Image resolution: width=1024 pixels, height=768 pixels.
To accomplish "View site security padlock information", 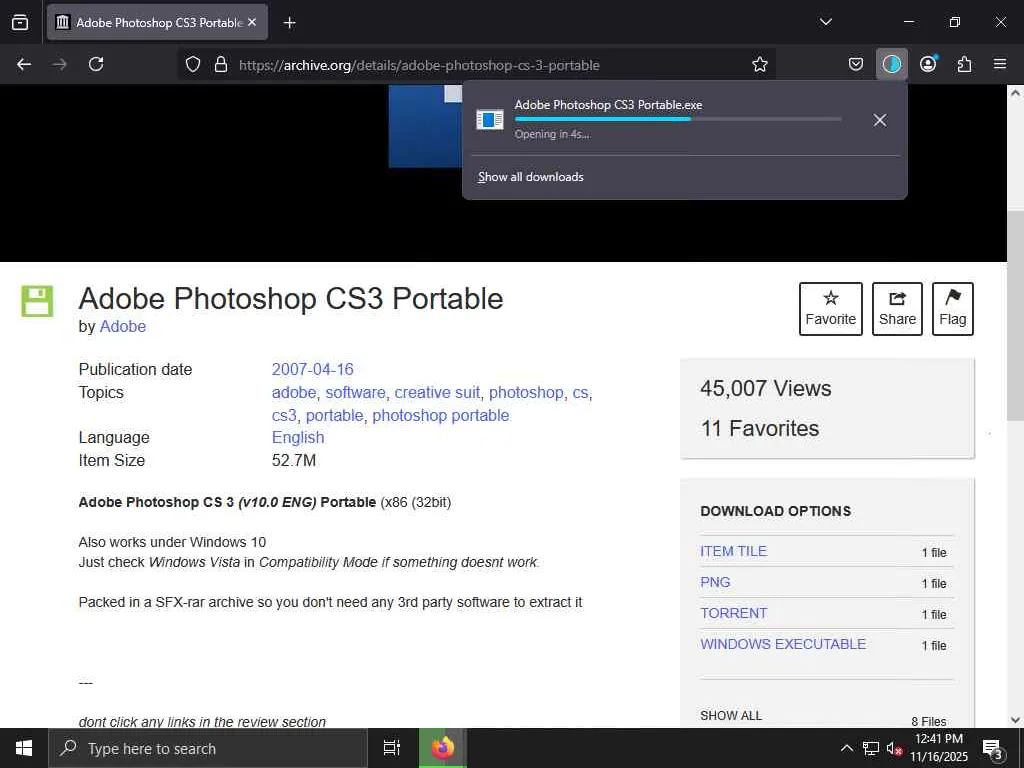I will click(221, 65).
